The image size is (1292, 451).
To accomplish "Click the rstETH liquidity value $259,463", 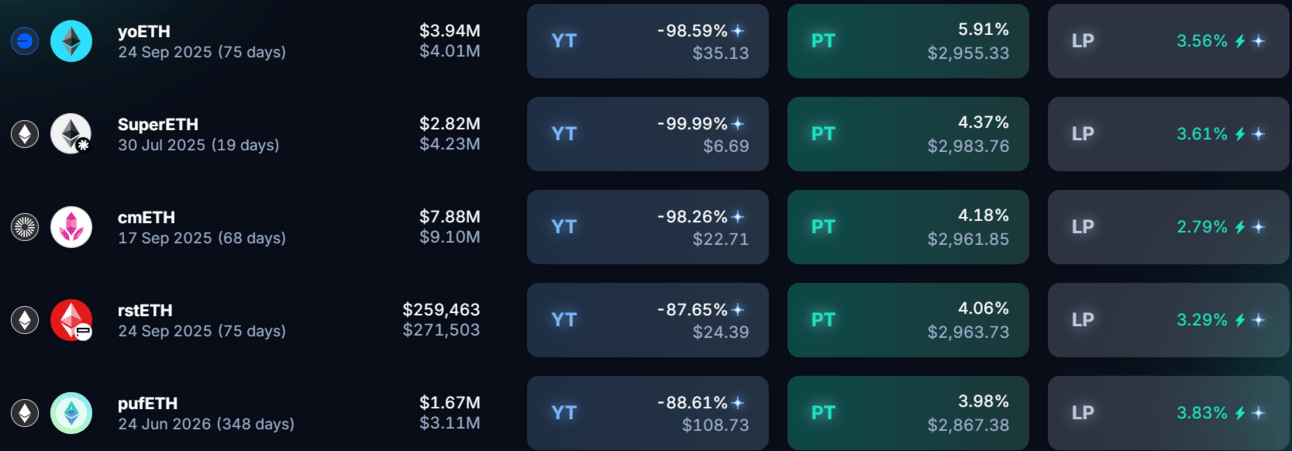I will click(441, 310).
